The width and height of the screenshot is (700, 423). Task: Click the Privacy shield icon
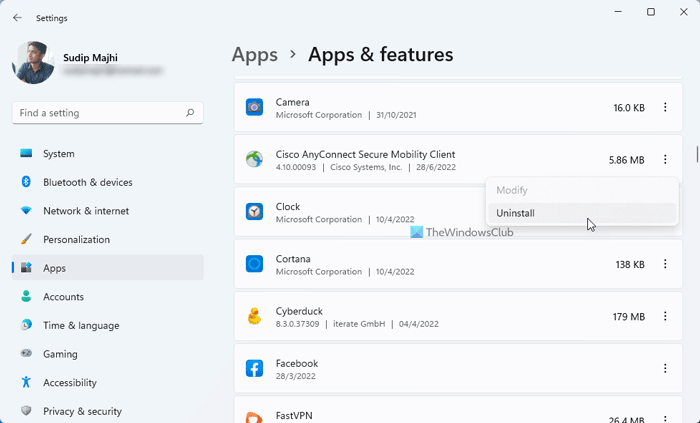pos(26,411)
